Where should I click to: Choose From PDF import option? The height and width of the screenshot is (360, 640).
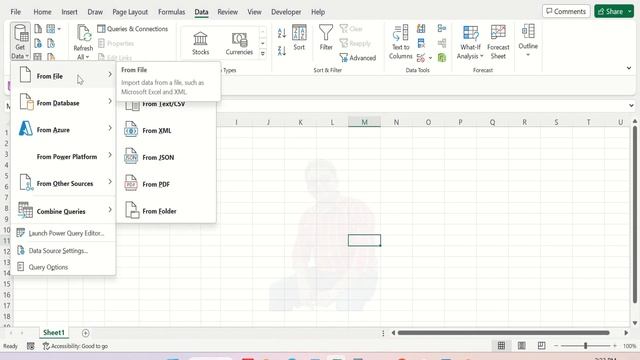click(x=166, y=184)
